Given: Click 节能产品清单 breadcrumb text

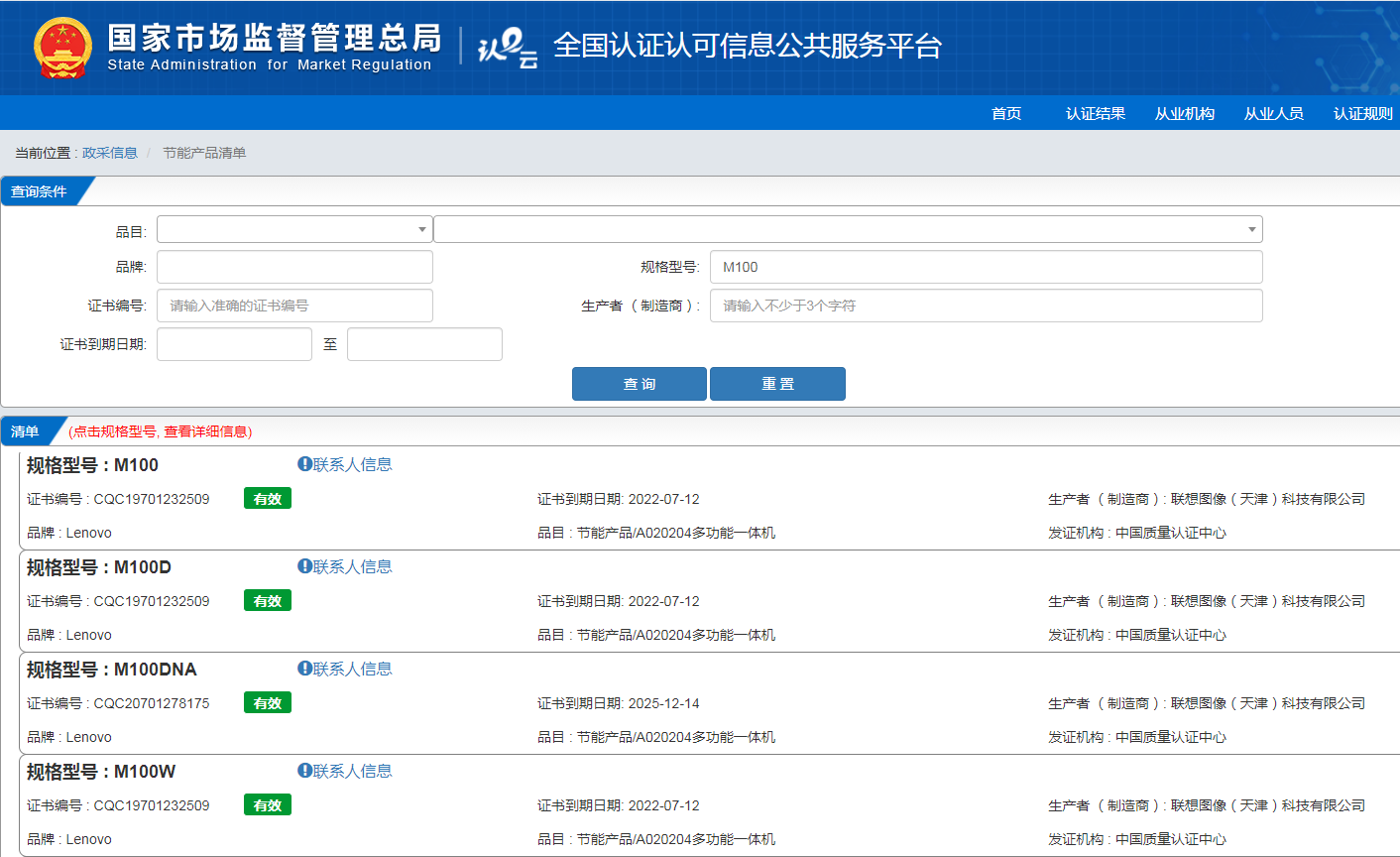Looking at the screenshot, I should click(204, 153).
